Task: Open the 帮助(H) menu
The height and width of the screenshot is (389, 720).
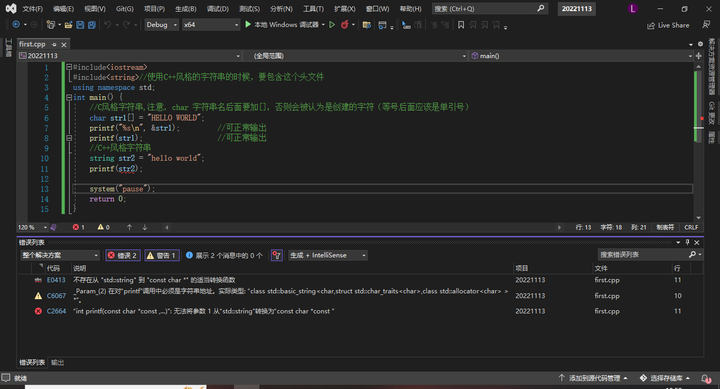Action: point(411,9)
